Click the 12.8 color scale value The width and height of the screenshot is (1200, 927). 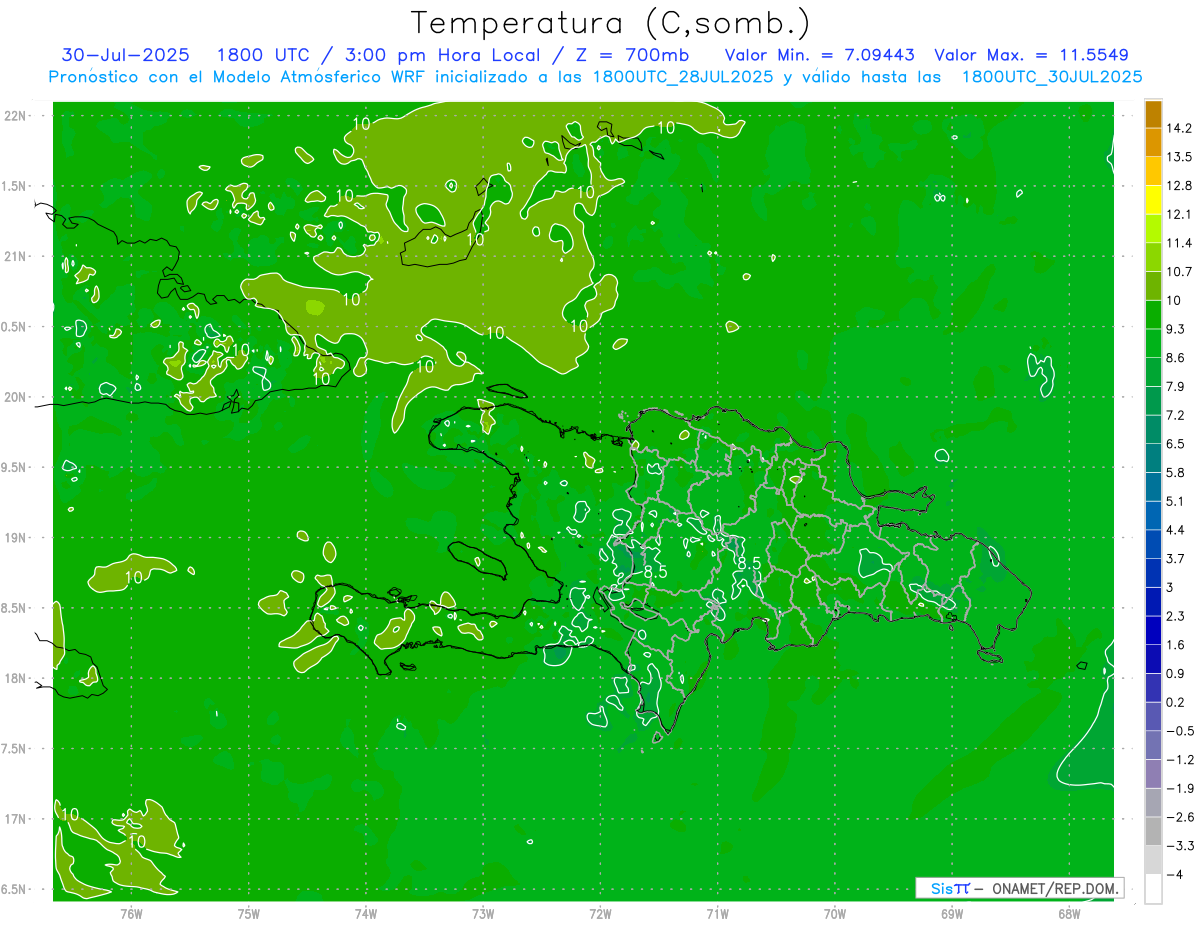pos(1179,186)
